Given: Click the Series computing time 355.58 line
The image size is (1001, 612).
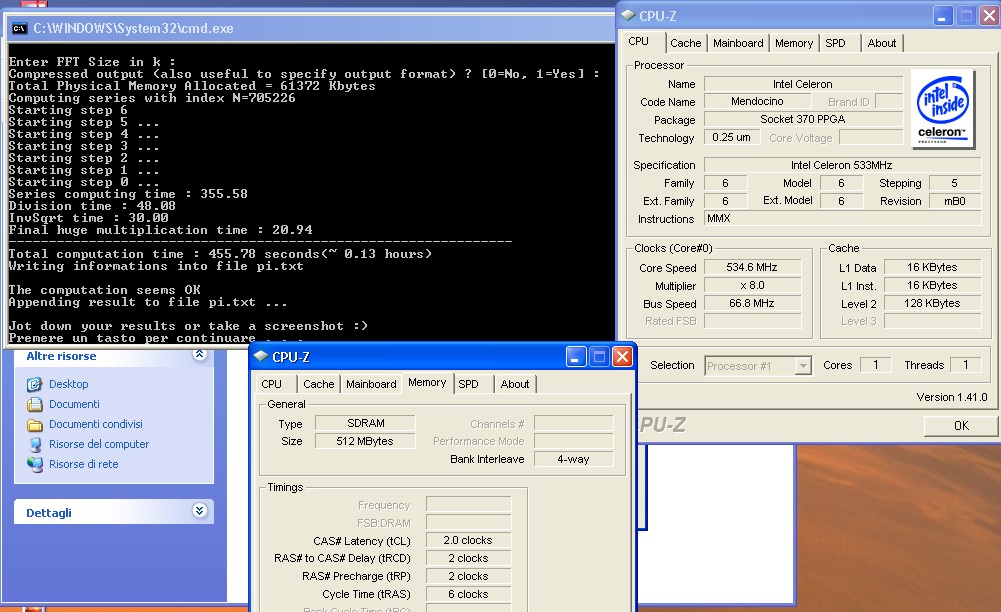Looking at the screenshot, I should [x=128, y=194].
